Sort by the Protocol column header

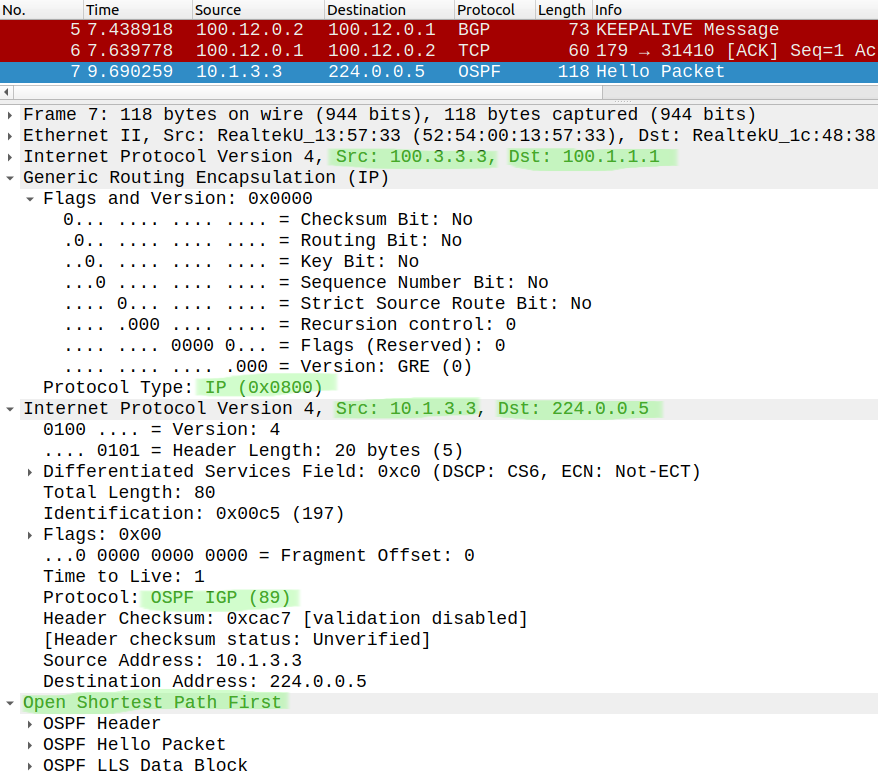pyautogui.click(x=494, y=10)
